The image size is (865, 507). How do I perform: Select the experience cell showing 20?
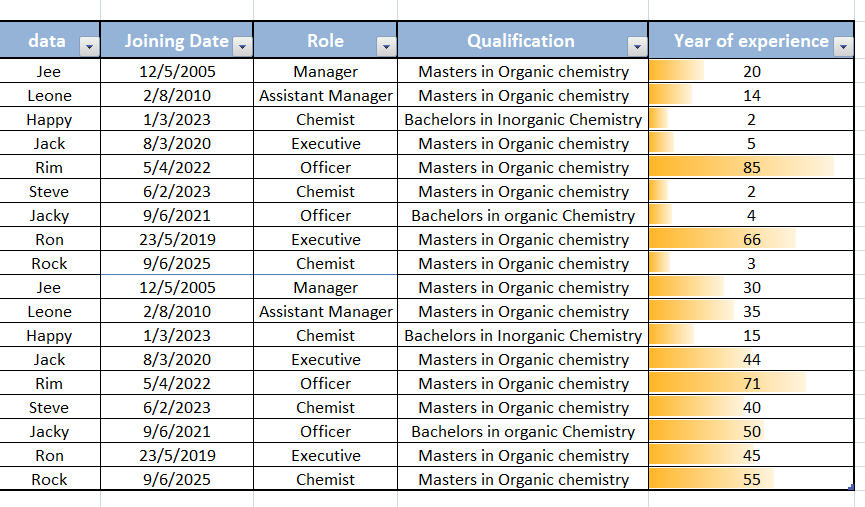coord(752,72)
